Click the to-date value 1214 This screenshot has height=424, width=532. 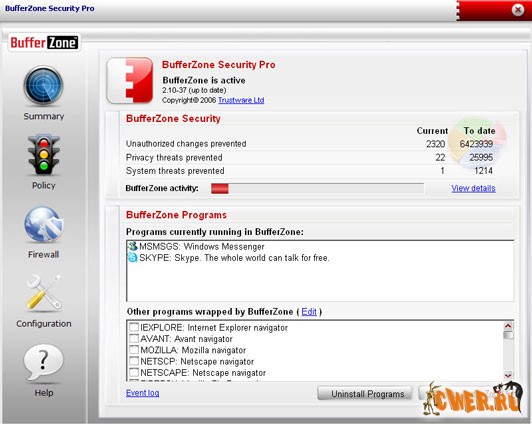tap(483, 171)
